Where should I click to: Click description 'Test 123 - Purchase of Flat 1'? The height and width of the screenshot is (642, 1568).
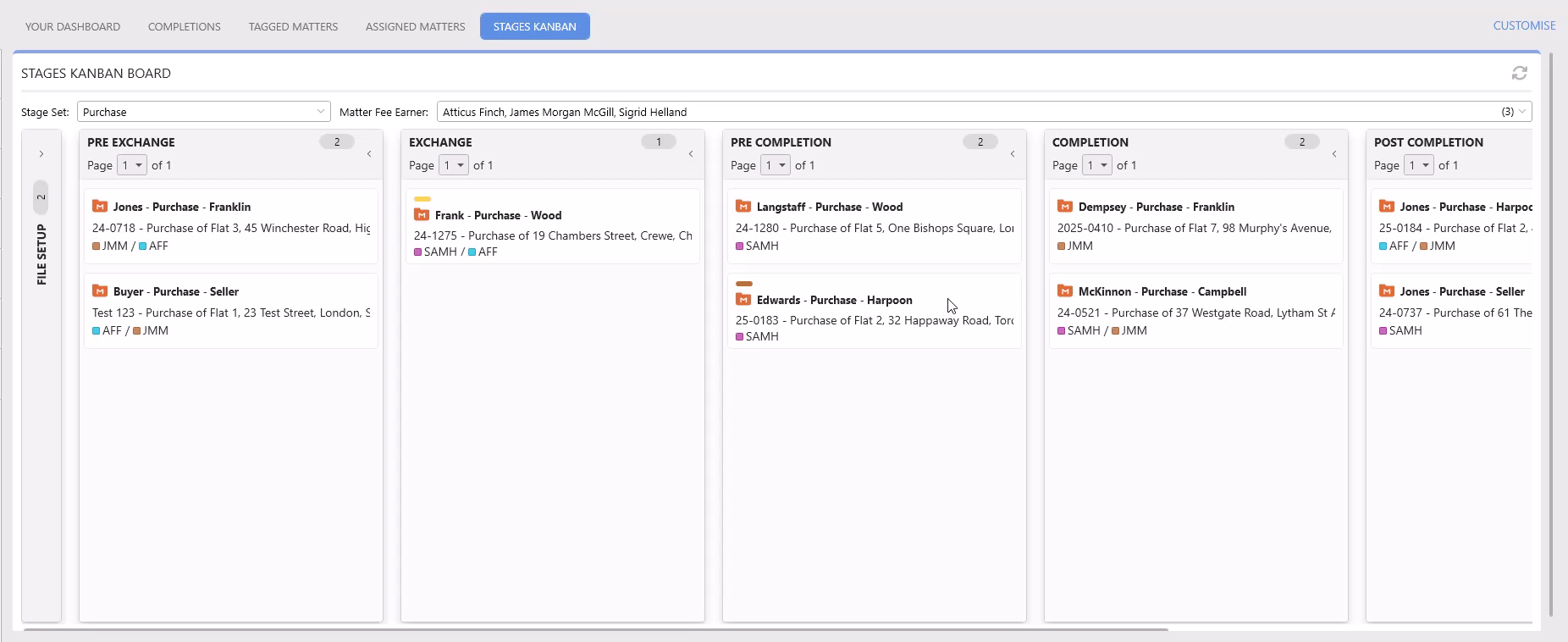(x=231, y=313)
